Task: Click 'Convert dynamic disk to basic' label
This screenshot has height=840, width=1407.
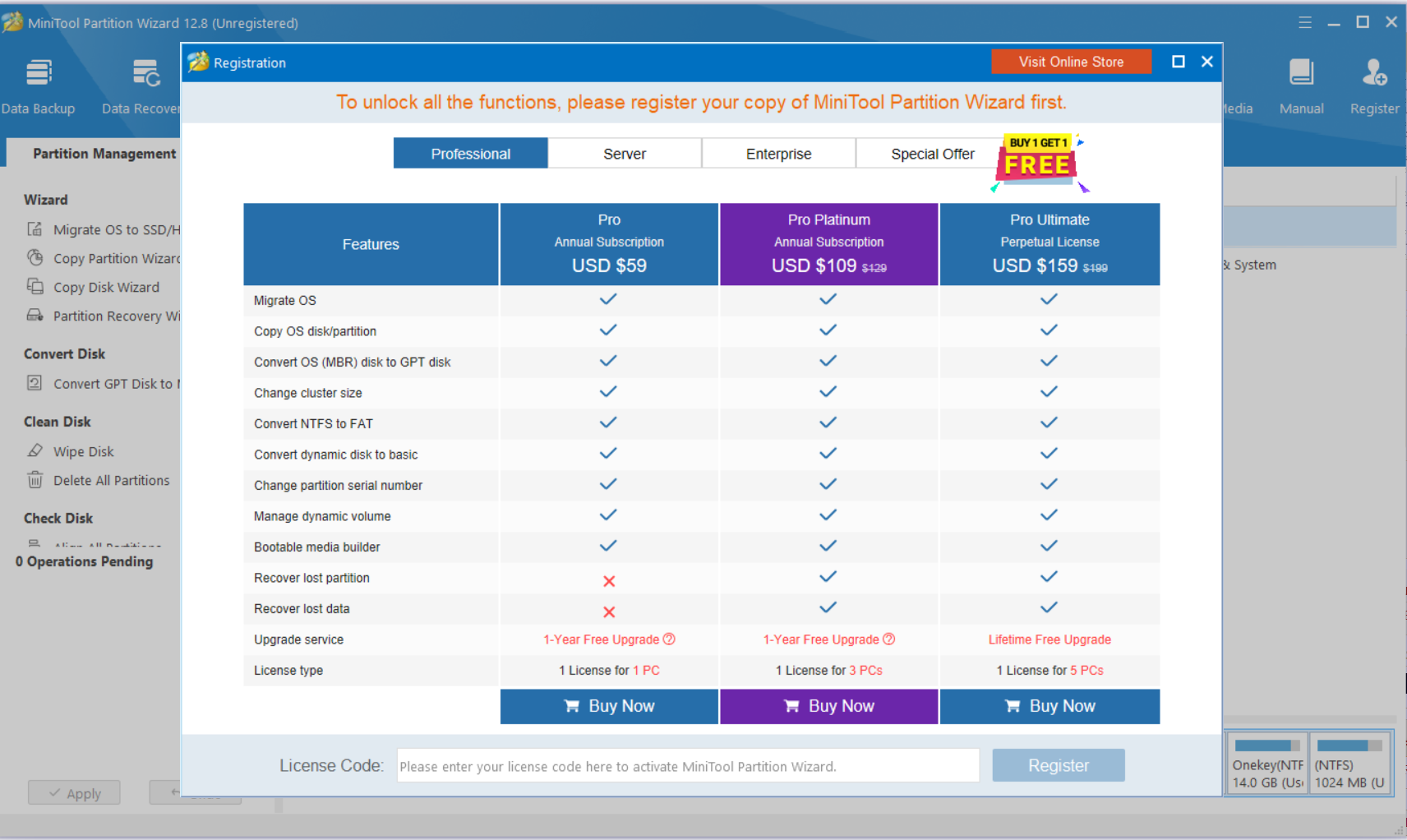Action: click(x=335, y=455)
